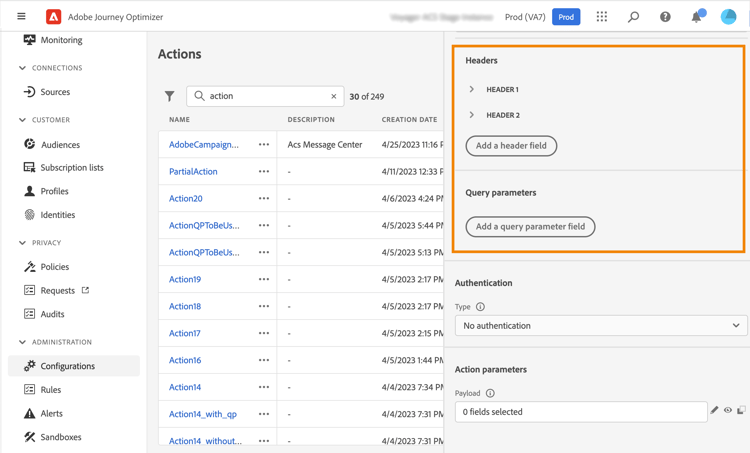
Task: Edit payload with the pencil icon
Action: (x=714, y=411)
